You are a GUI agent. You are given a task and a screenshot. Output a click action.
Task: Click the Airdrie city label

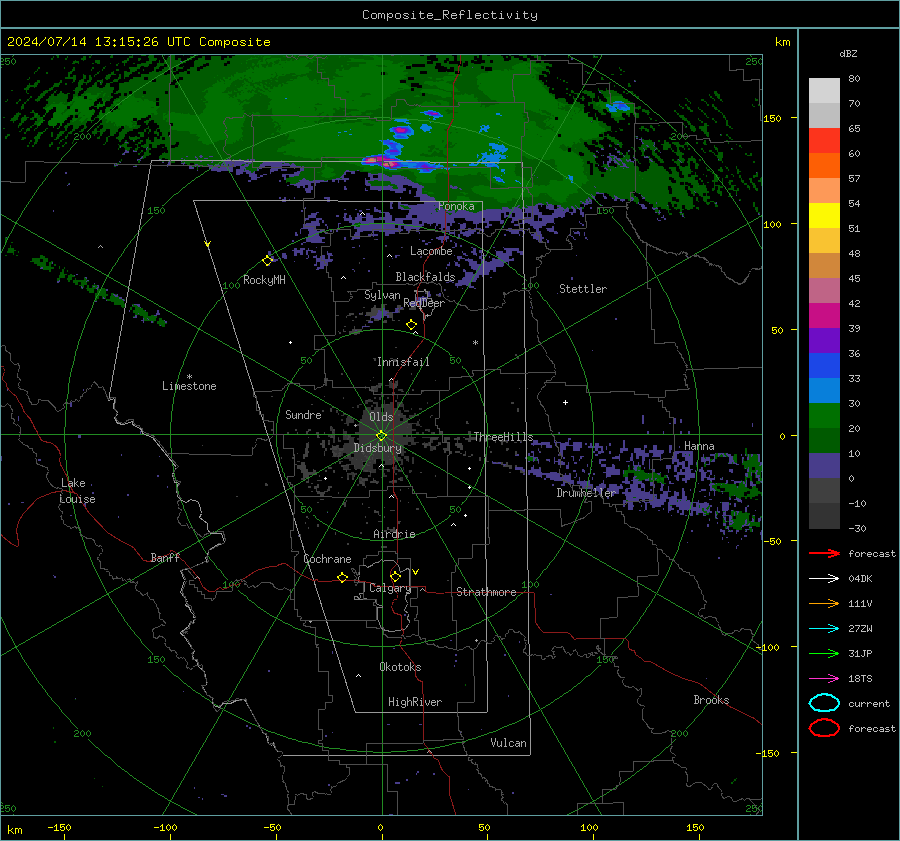394,534
